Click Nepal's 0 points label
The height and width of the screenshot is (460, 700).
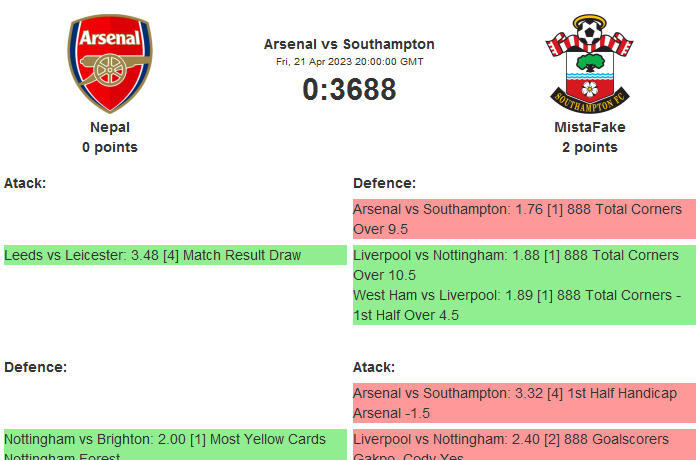[110, 147]
